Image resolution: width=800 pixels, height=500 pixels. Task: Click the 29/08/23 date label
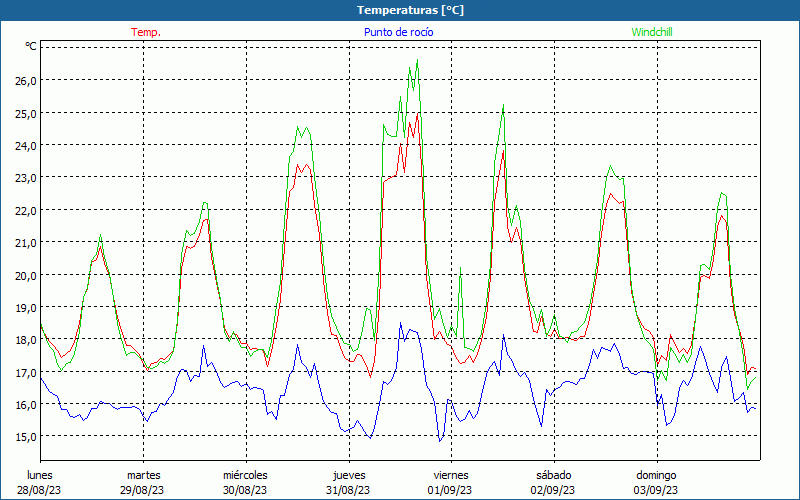[x=142, y=490]
